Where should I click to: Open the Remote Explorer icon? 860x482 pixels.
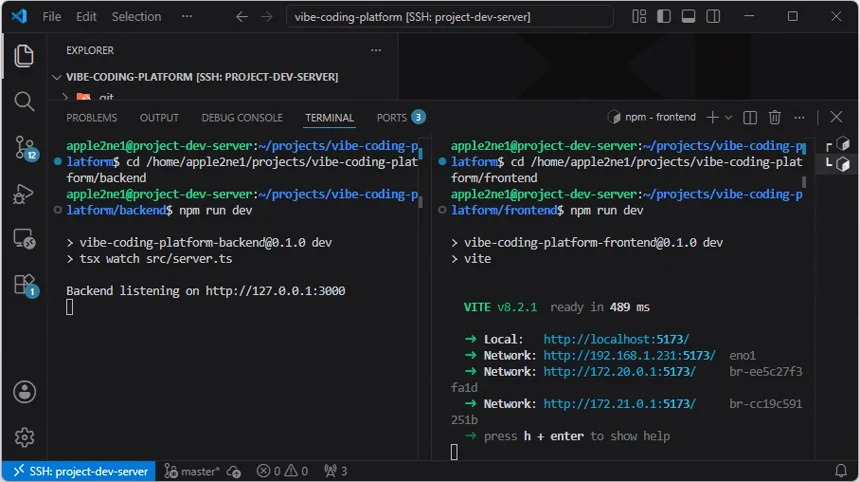point(24,239)
